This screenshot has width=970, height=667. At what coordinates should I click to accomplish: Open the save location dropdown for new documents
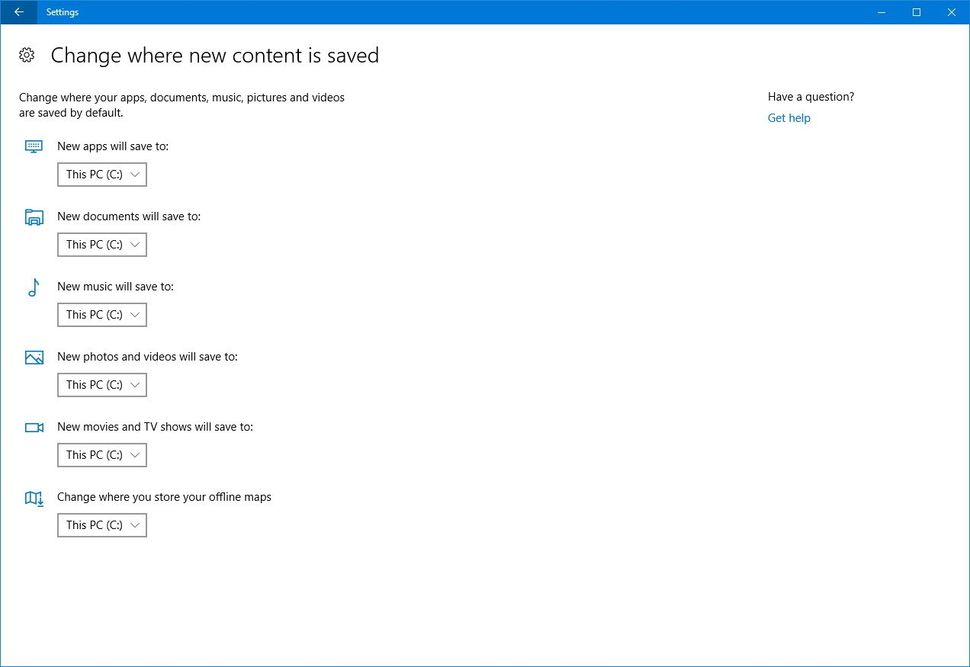101,244
